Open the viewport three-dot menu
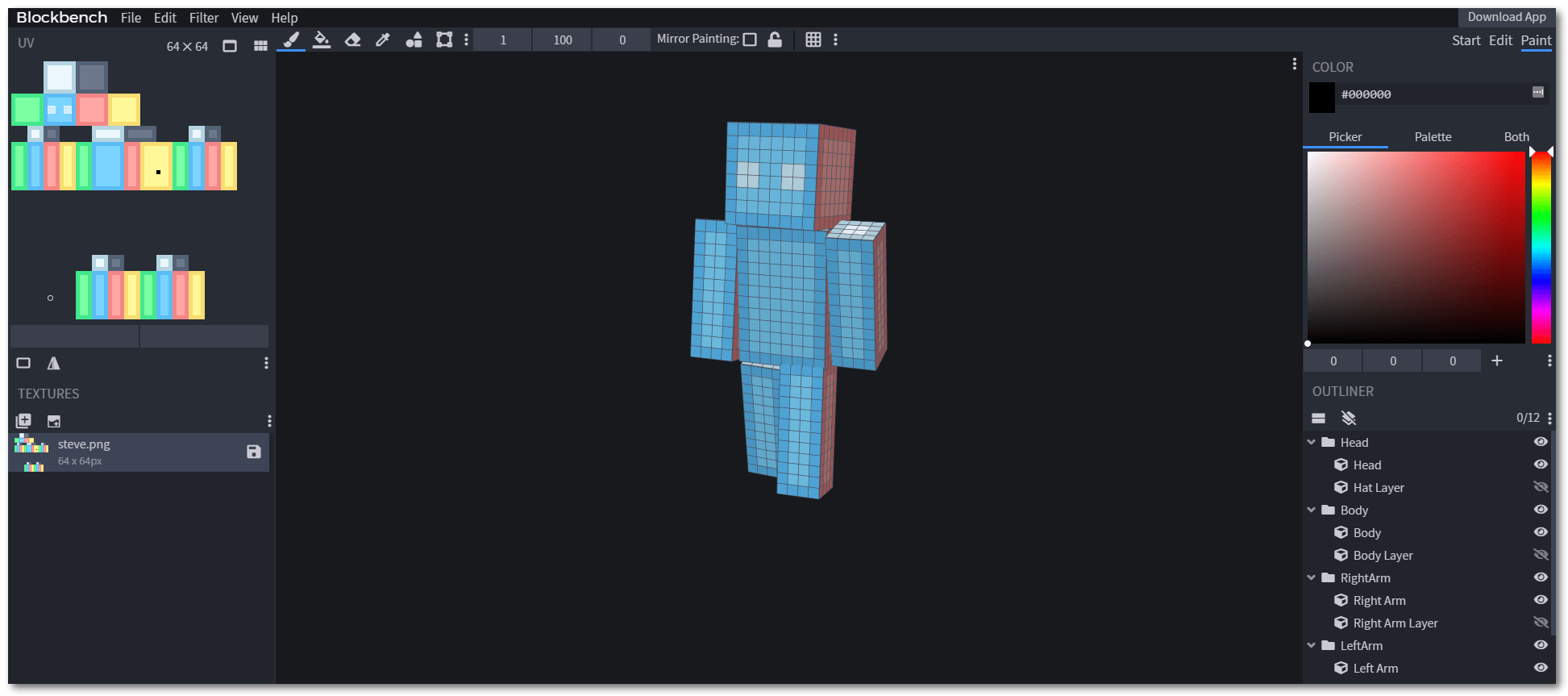Screen dimensions: 1568x696 coord(1295,64)
